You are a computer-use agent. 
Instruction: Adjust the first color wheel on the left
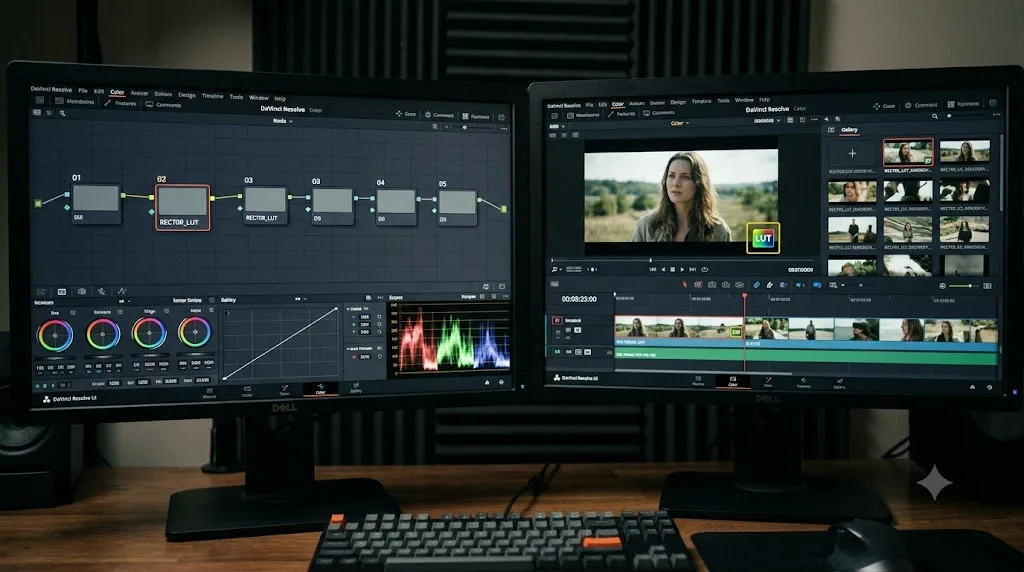(x=55, y=336)
